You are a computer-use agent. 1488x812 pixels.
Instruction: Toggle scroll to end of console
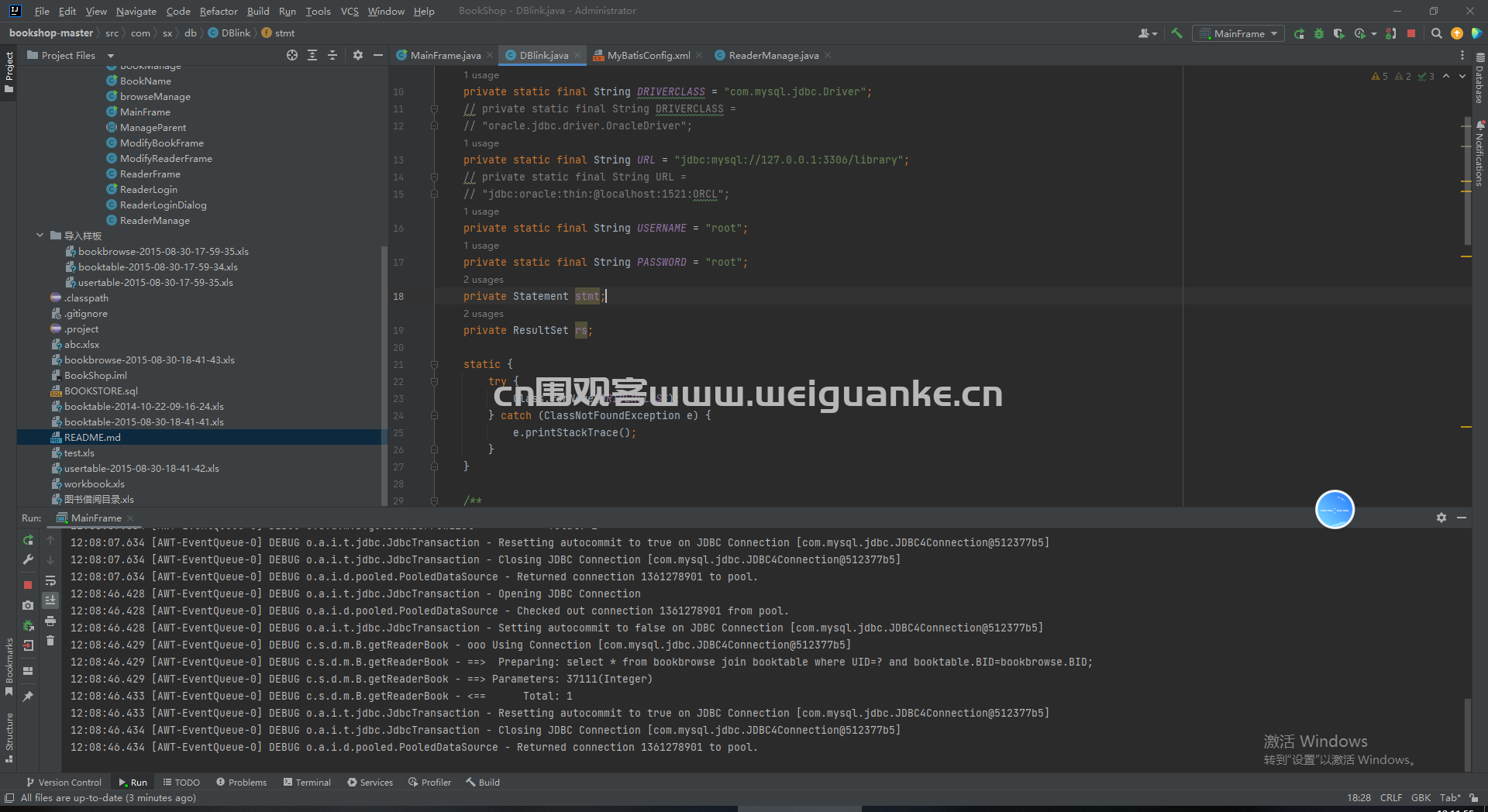click(x=50, y=600)
